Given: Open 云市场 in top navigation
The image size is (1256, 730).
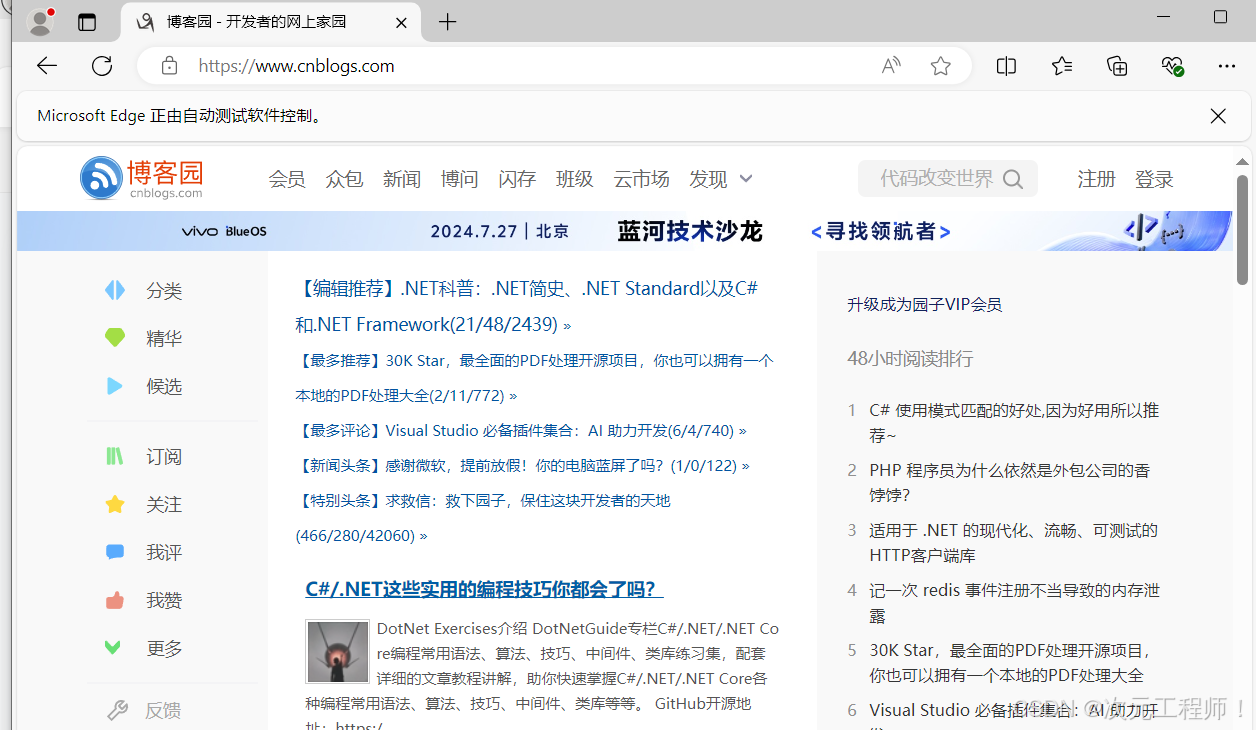Looking at the screenshot, I should pos(641,179).
